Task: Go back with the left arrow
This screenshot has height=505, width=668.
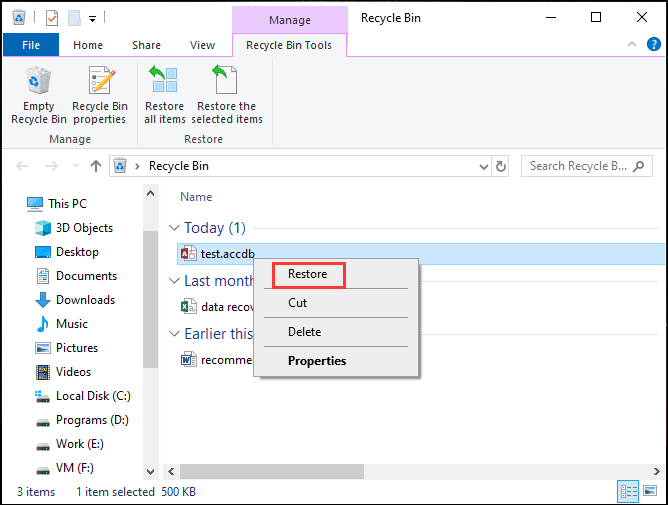Action: pos(22,166)
